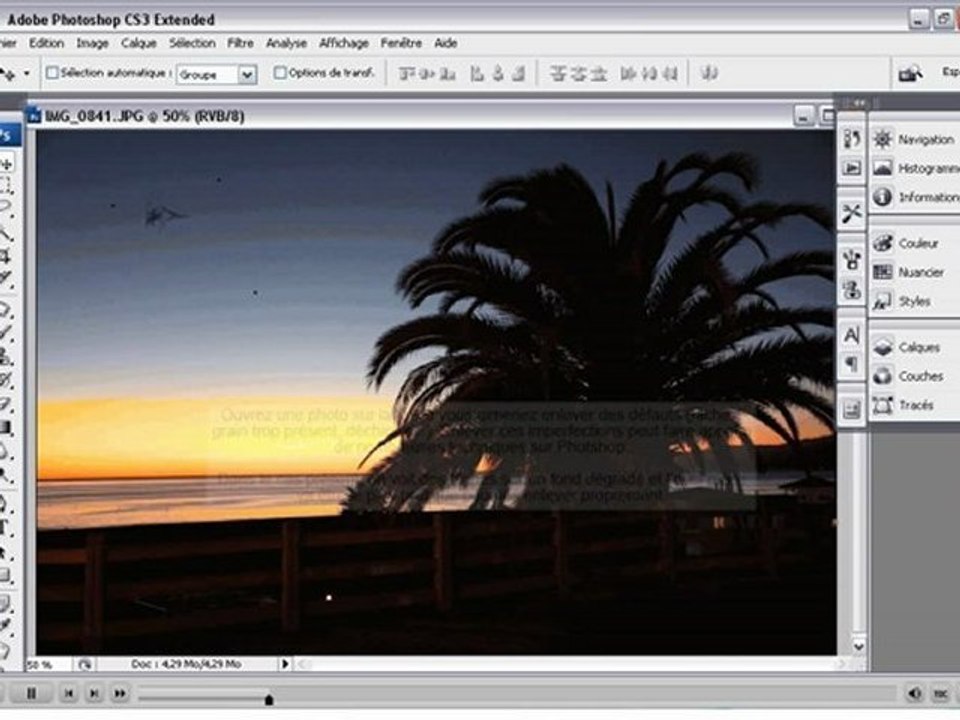Open the Clone Source panel icon
Image resolution: width=960 pixels, height=720 pixels.
(x=852, y=290)
